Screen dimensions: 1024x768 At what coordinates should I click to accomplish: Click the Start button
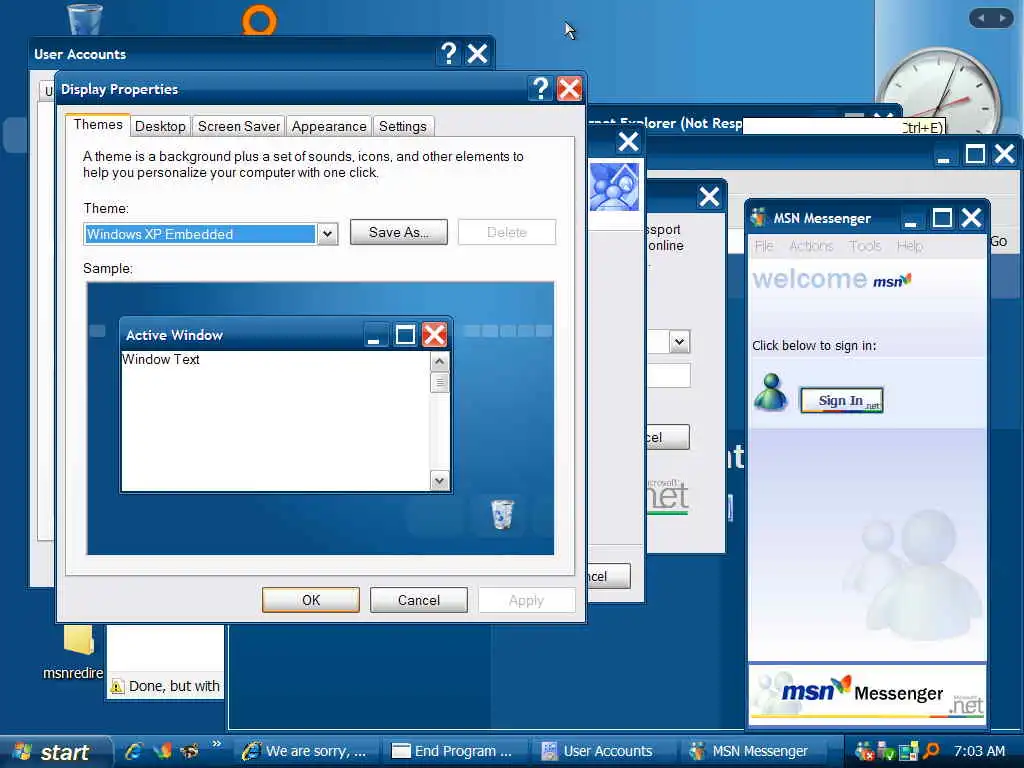coord(54,752)
